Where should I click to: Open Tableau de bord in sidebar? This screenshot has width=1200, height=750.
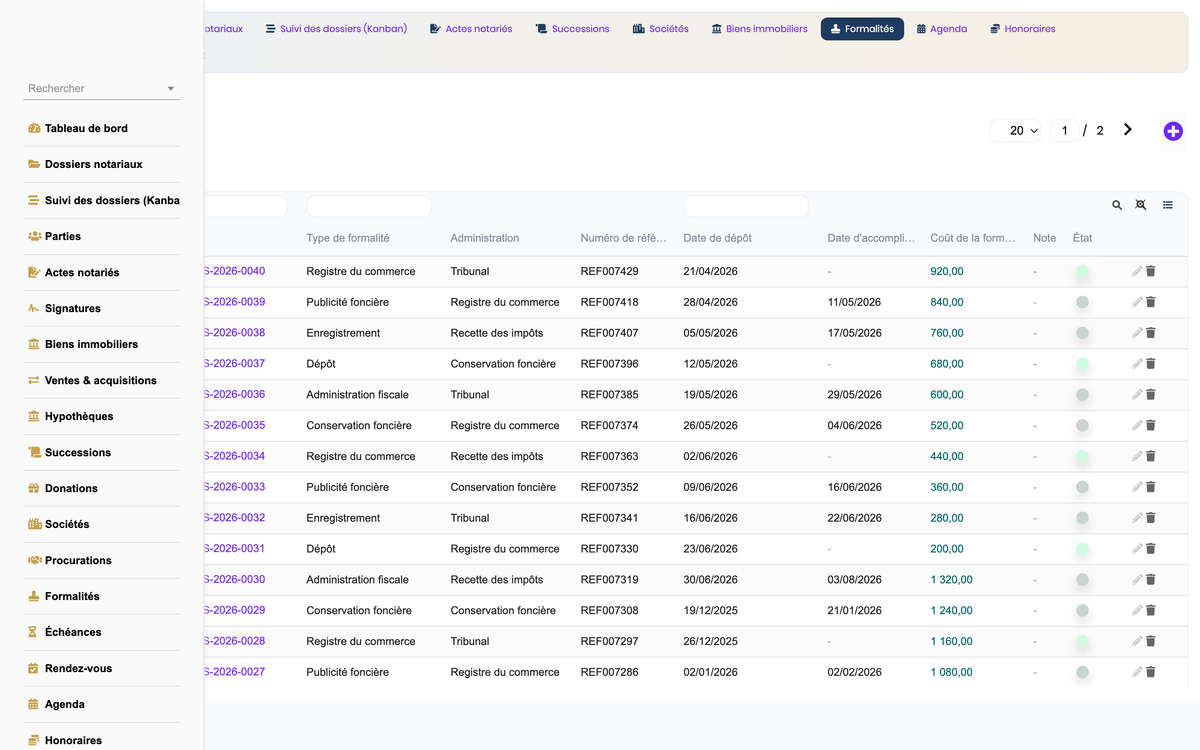tap(102, 128)
